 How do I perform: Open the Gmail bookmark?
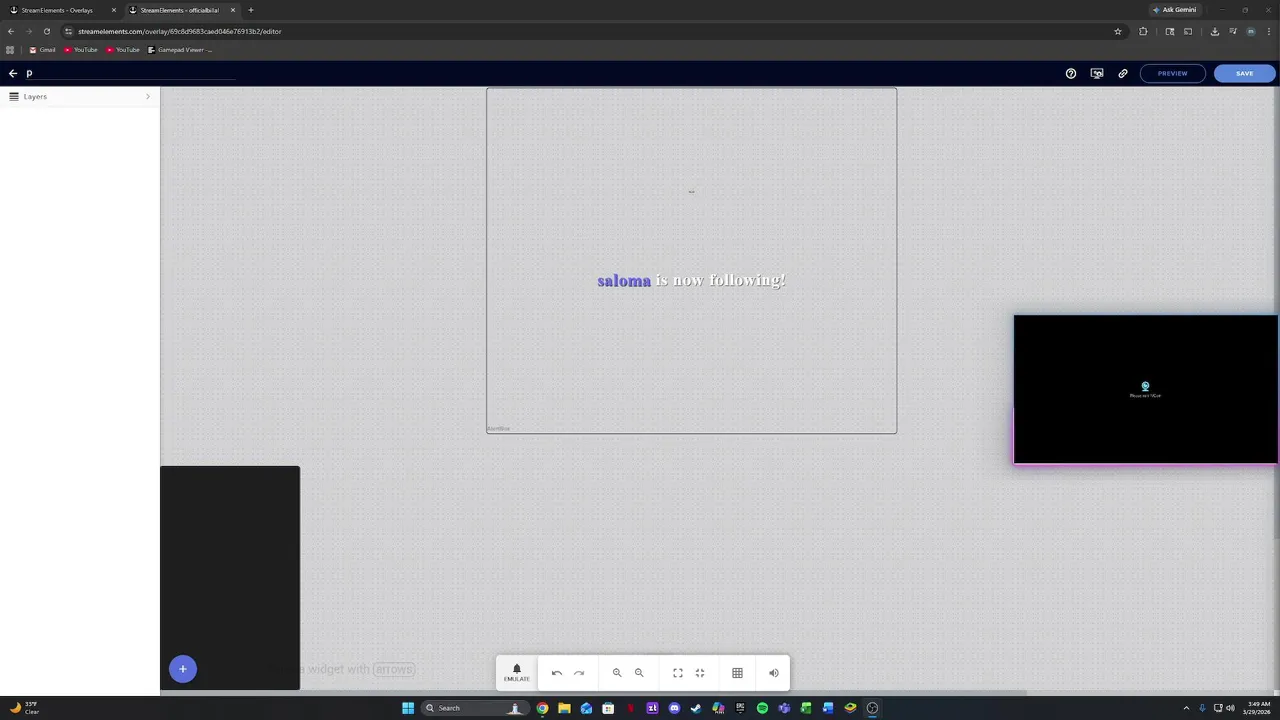click(42, 50)
